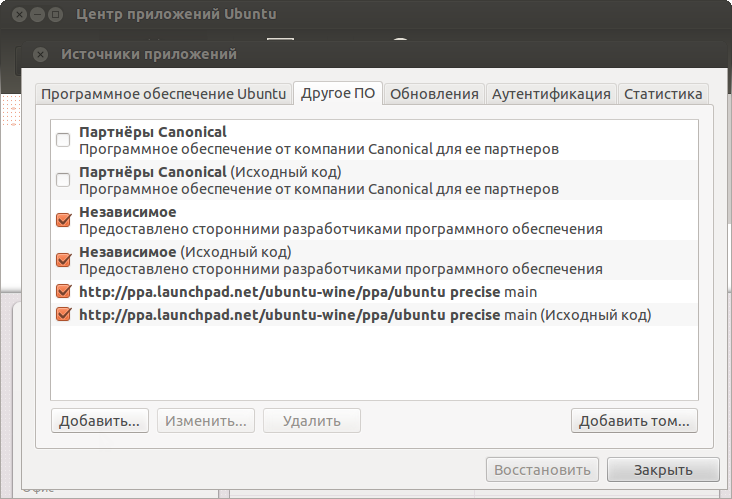Click the Закрыть button
The height and width of the screenshot is (499, 732).
663,470
